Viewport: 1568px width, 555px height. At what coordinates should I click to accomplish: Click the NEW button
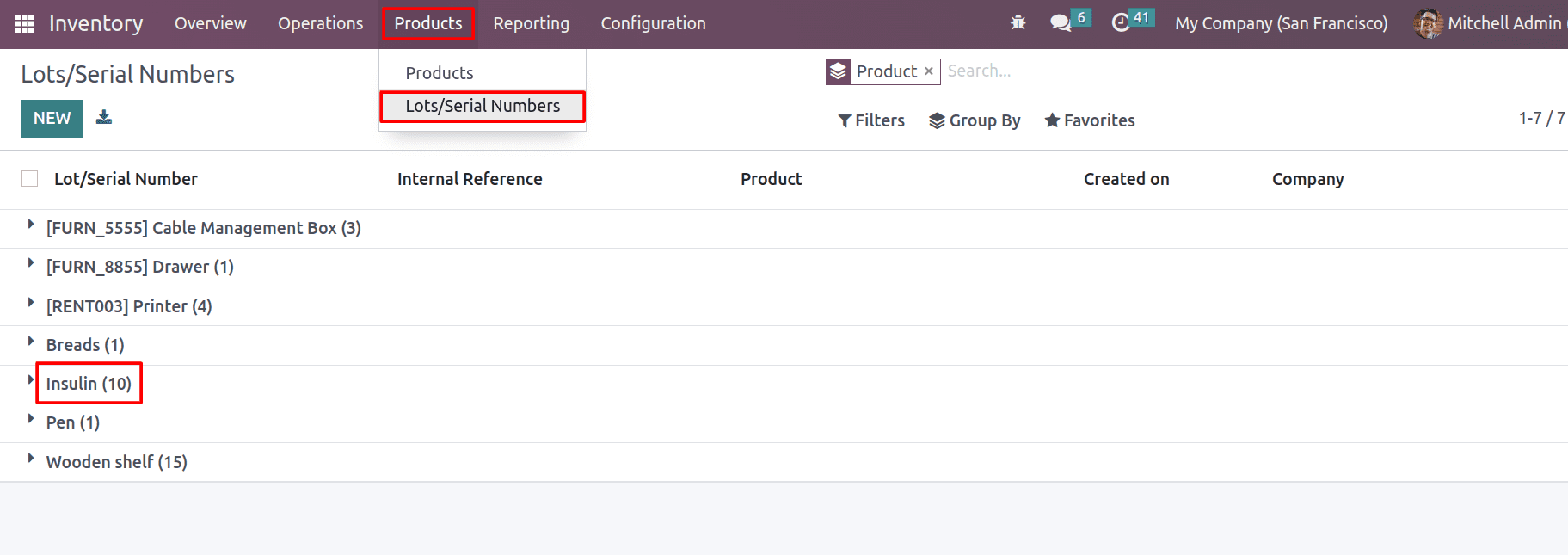pos(52,119)
